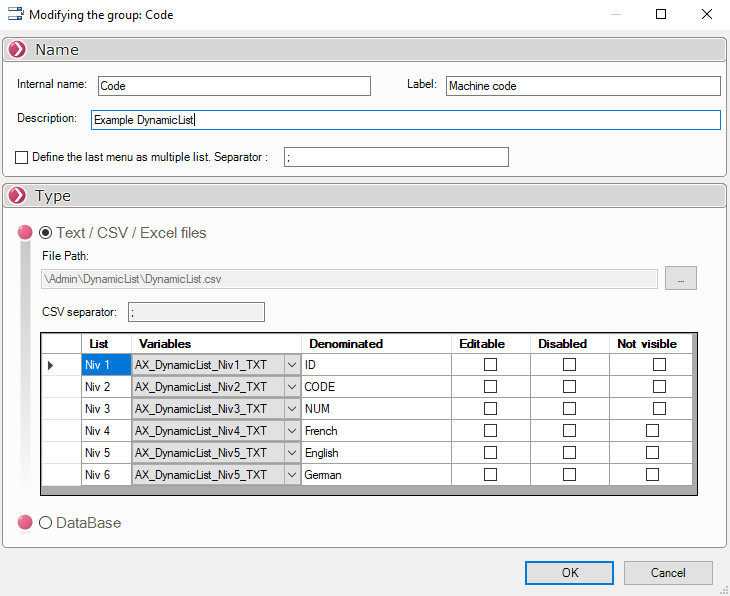This screenshot has width=730, height=596.
Task: Maximize the dialog window
Action: pos(661,15)
